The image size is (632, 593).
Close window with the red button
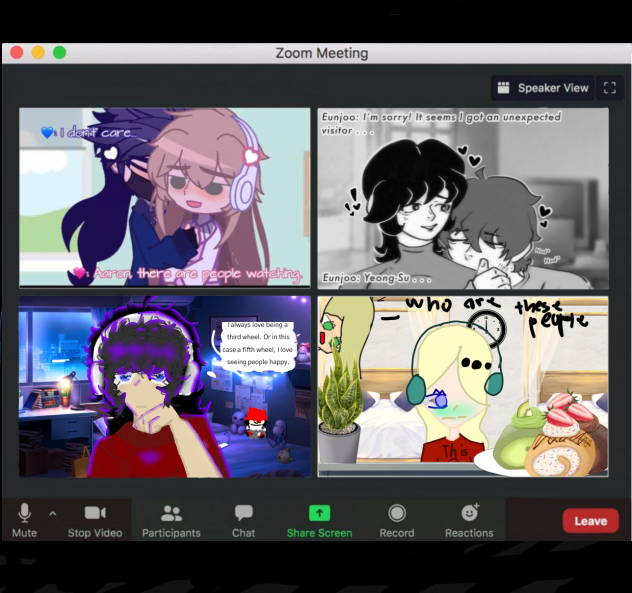click(x=17, y=52)
